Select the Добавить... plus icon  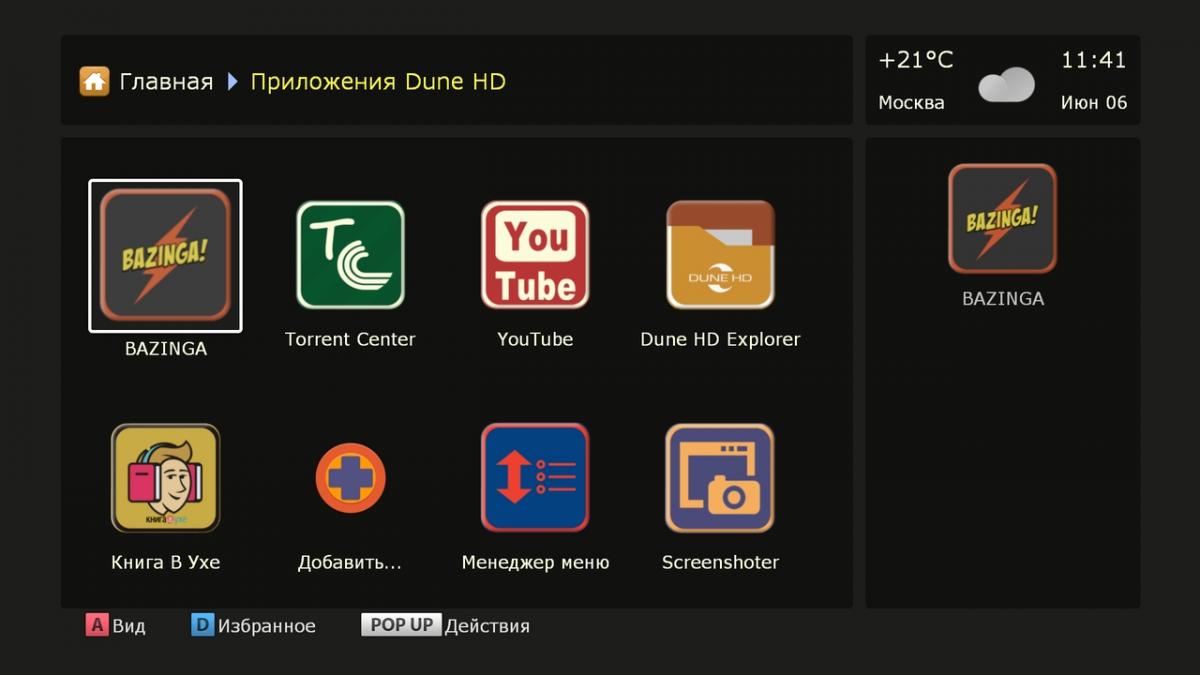350,478
